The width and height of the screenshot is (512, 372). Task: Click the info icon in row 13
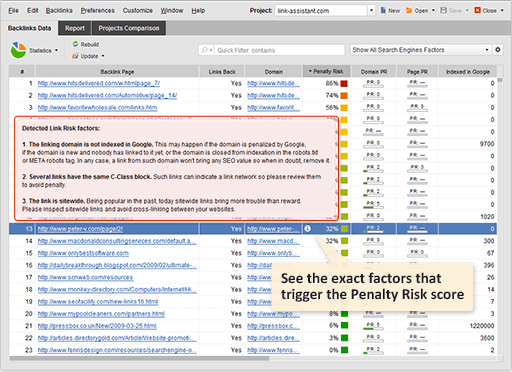(307, 229)
